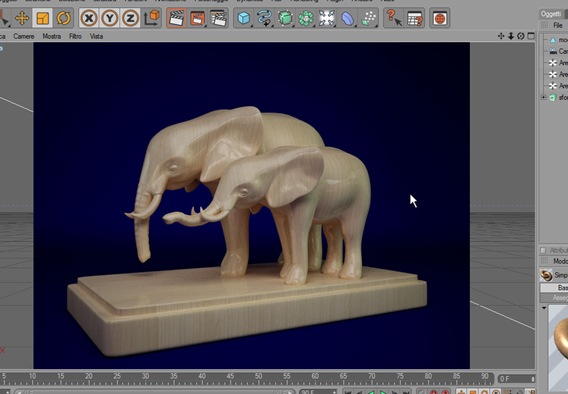This screenshot has height=394, width=568.
Task: Render the active view with clapperboard icon
Action: [x=176, y=18]
